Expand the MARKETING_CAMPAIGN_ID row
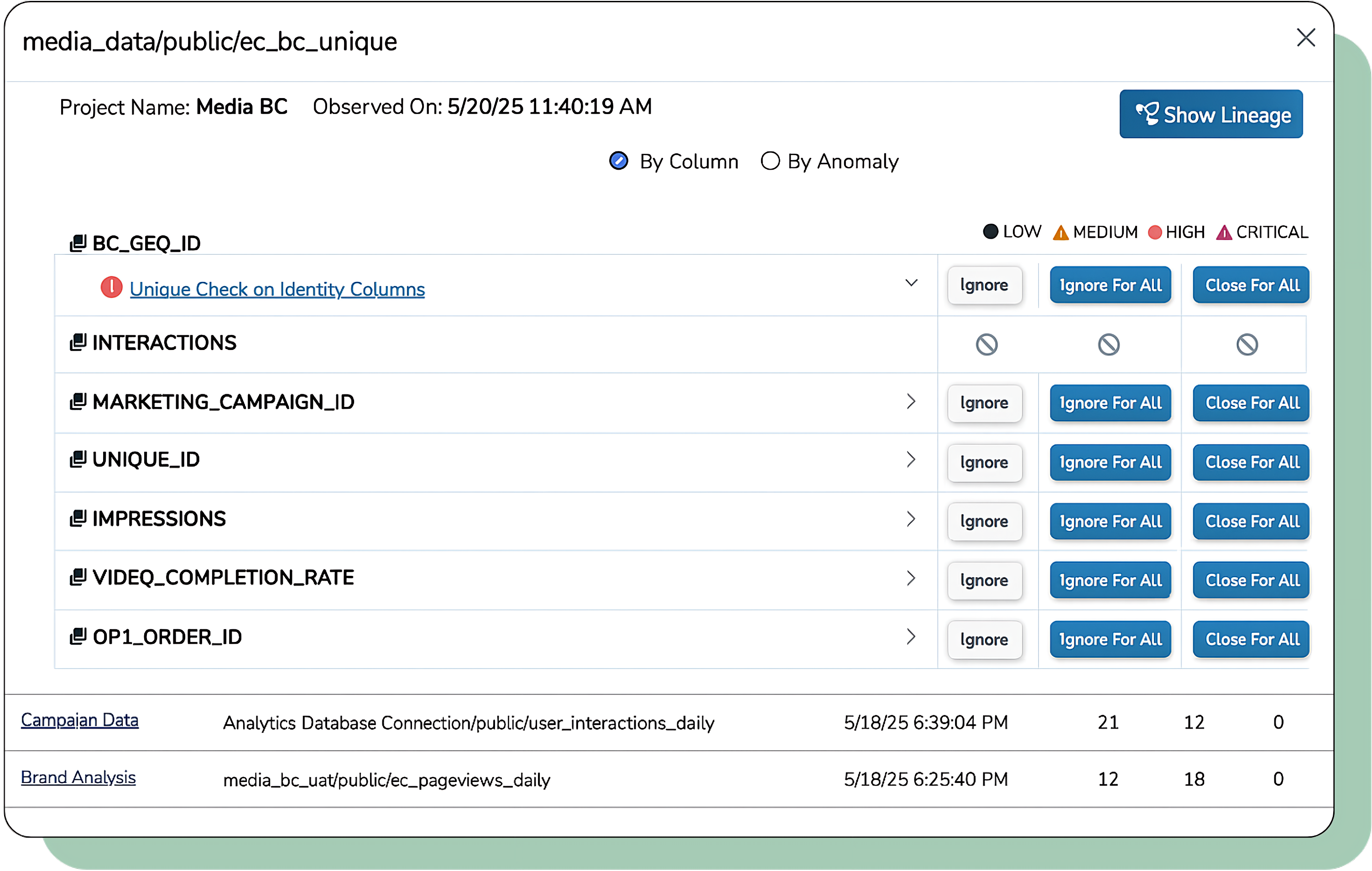The width and height of the screenshot is (1372, 871). [x=911, y=402]
